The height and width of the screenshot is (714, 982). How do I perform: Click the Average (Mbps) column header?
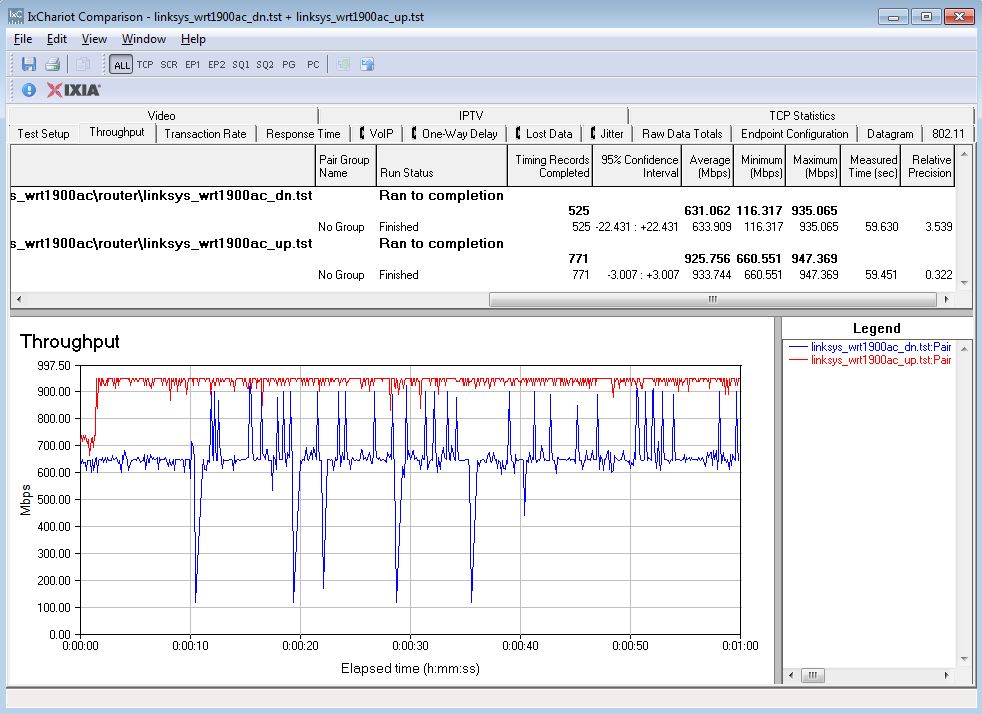coord(707,166)
